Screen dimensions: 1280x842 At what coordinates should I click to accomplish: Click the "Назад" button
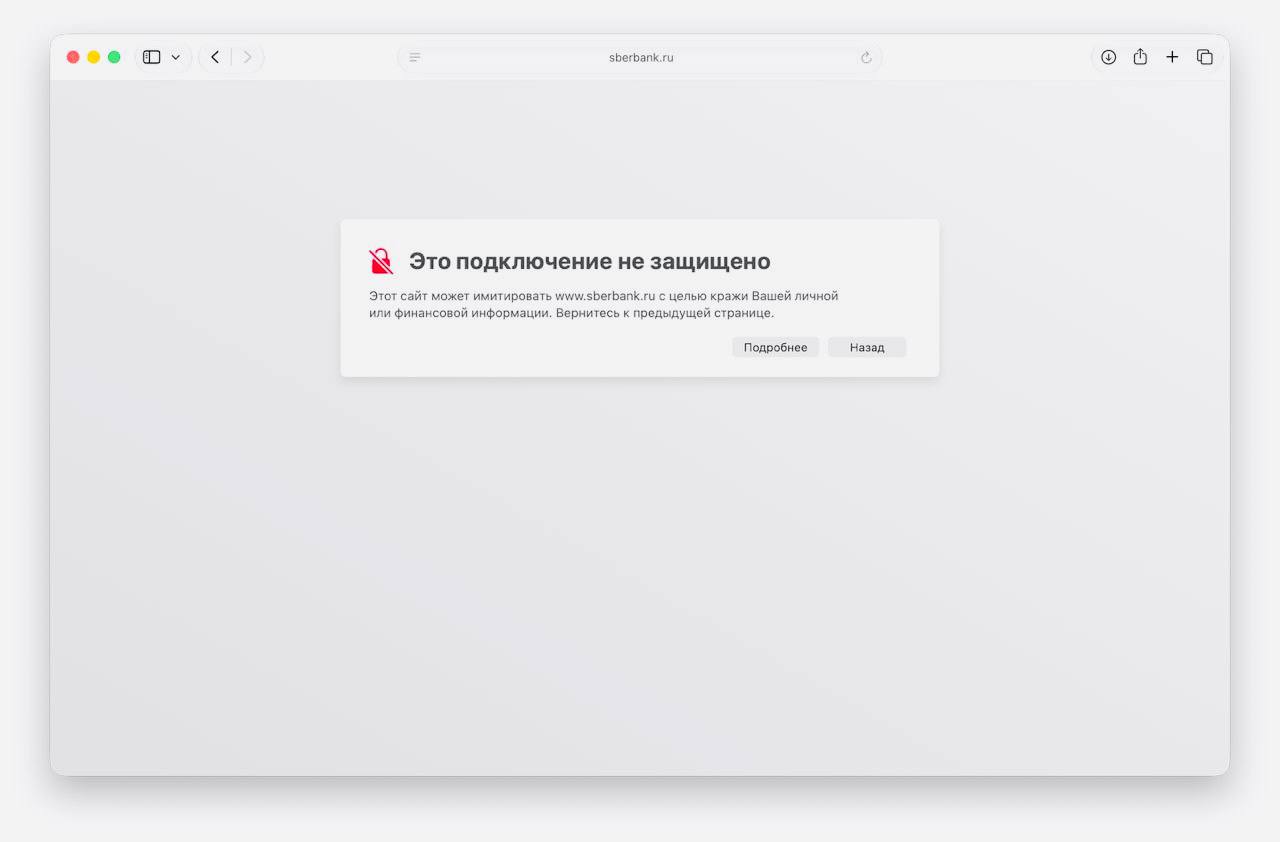867,347
